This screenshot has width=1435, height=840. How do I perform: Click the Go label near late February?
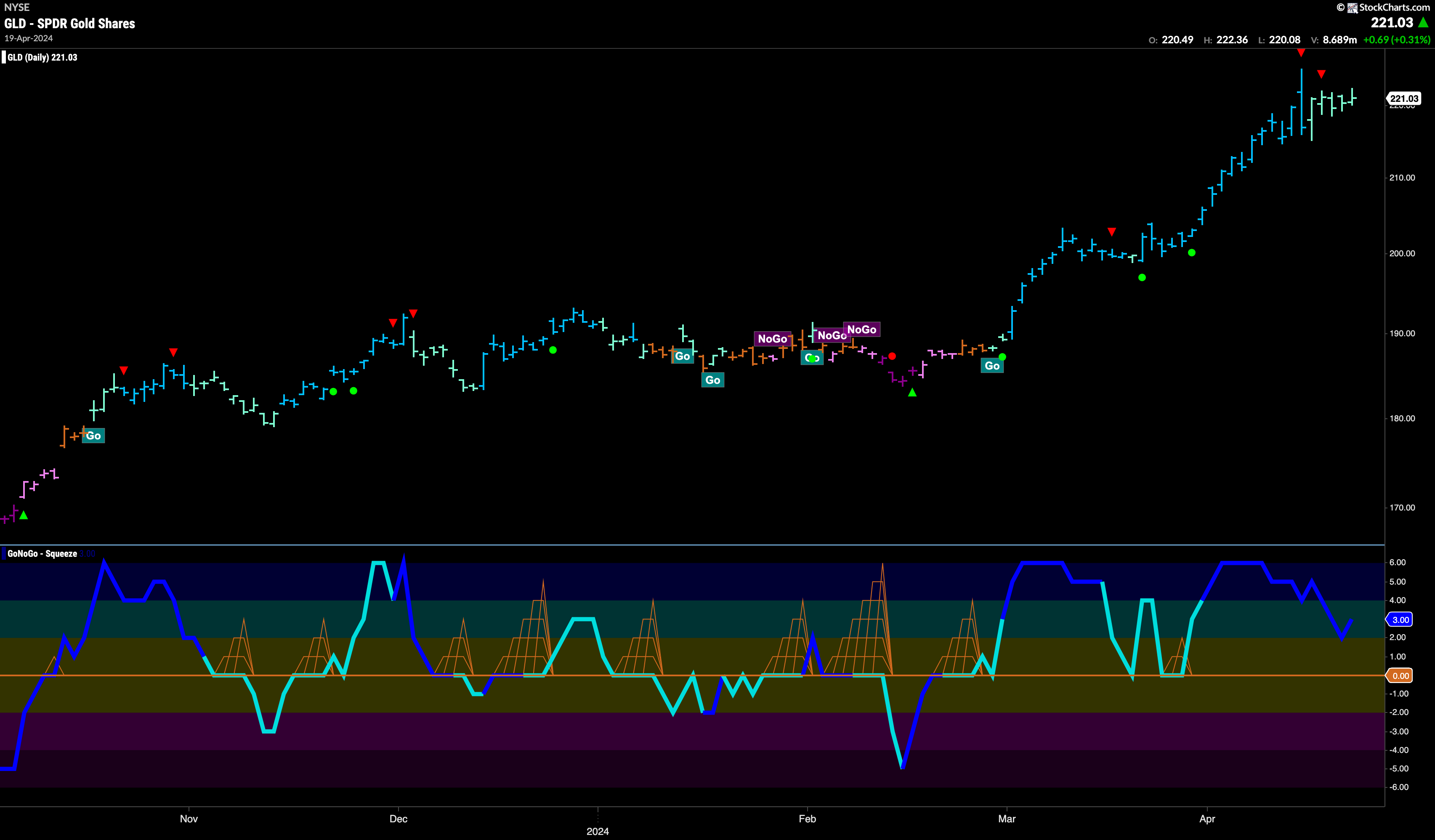(x=992, y=366)
